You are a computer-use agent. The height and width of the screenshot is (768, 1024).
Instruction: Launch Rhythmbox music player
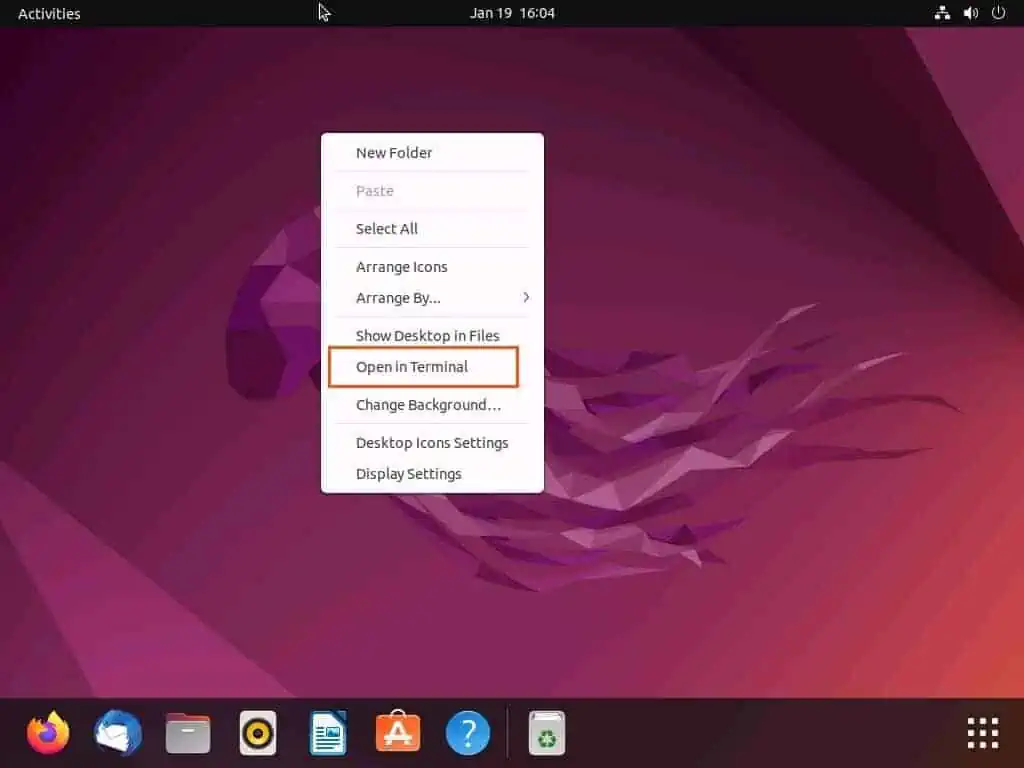pos(257,732)
